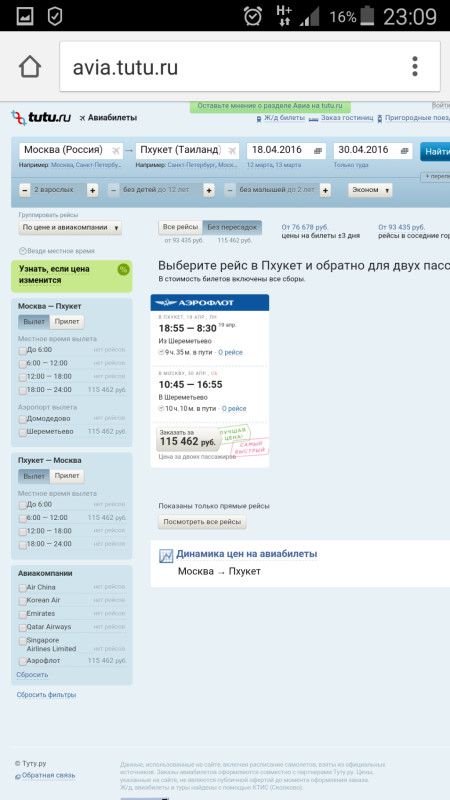Check the Аэрофлот airline filter
Viewport: 450px width, 800px height.
coord(22,661)
